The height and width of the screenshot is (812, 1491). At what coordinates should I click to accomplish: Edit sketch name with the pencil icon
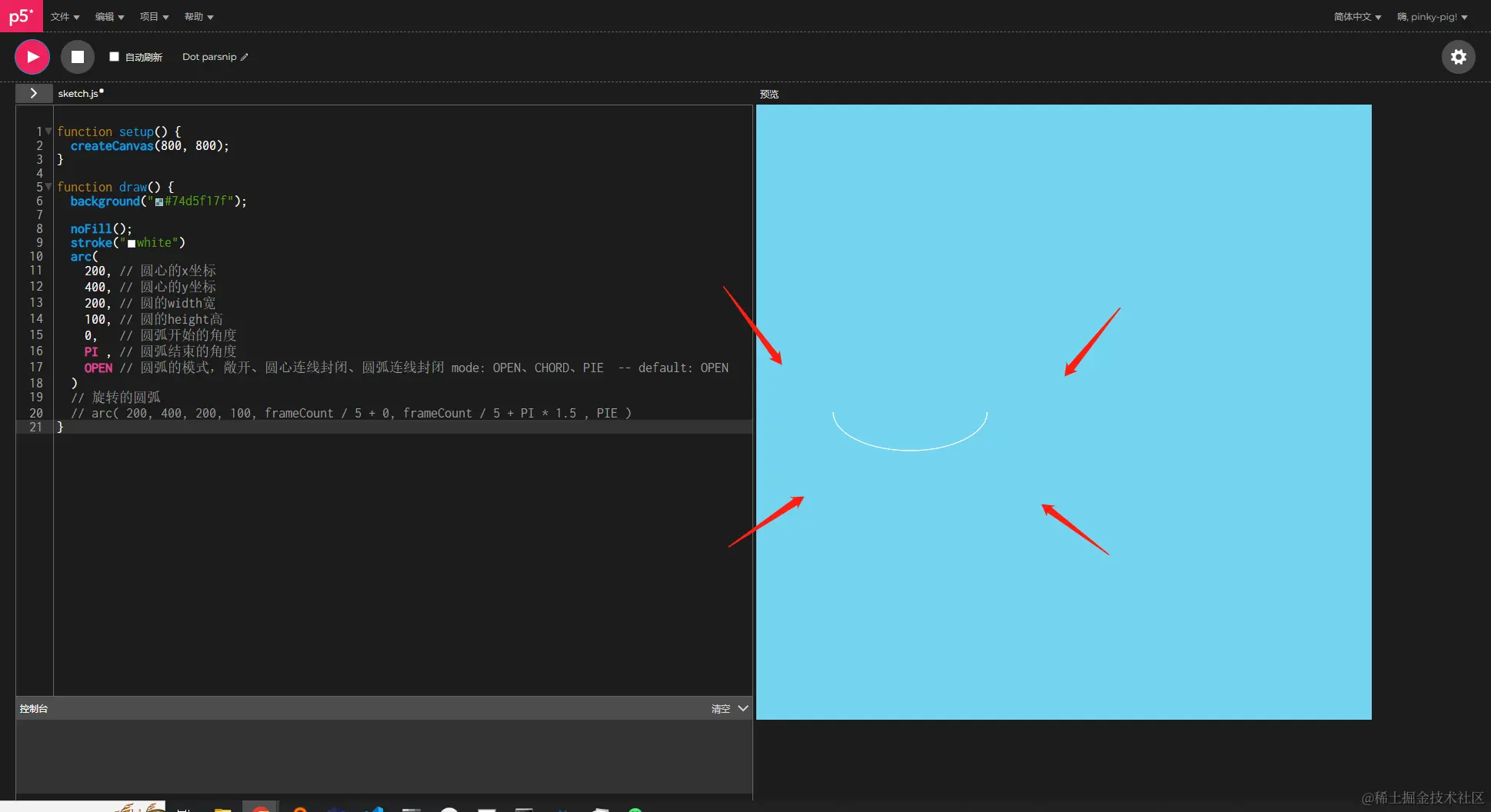click(245, 57)
